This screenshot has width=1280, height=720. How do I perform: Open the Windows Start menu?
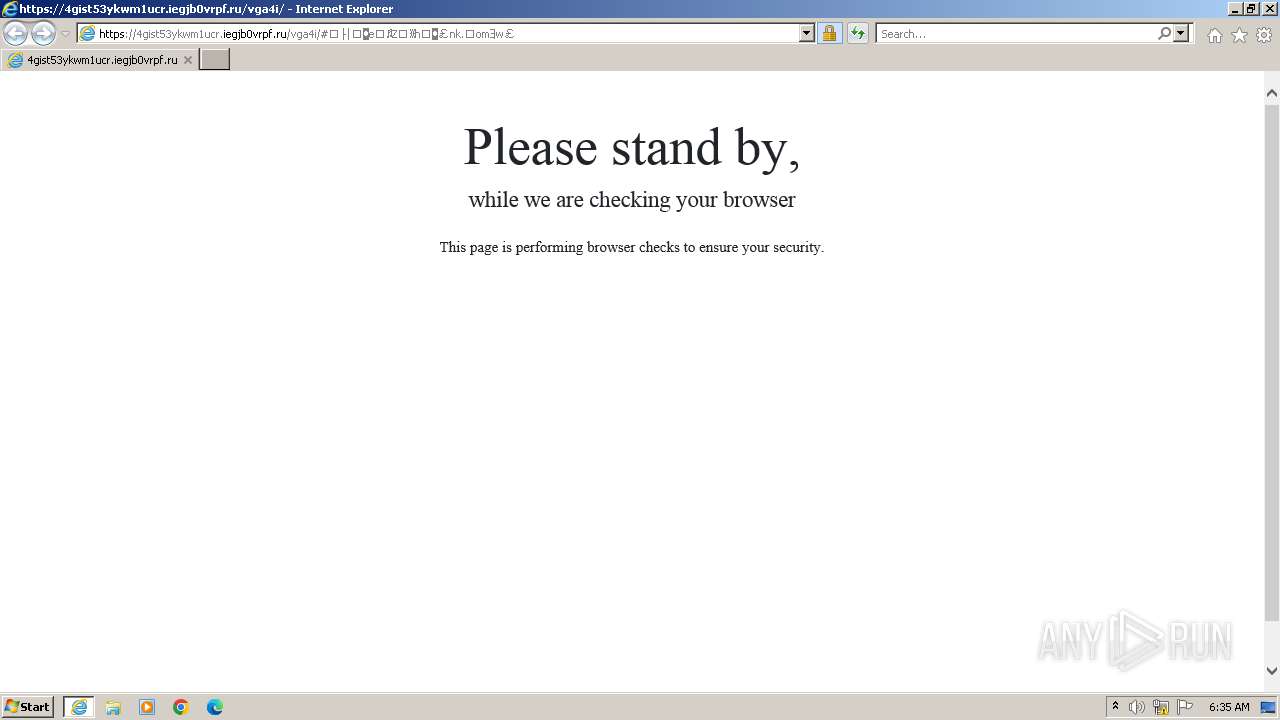pos(28,706)
